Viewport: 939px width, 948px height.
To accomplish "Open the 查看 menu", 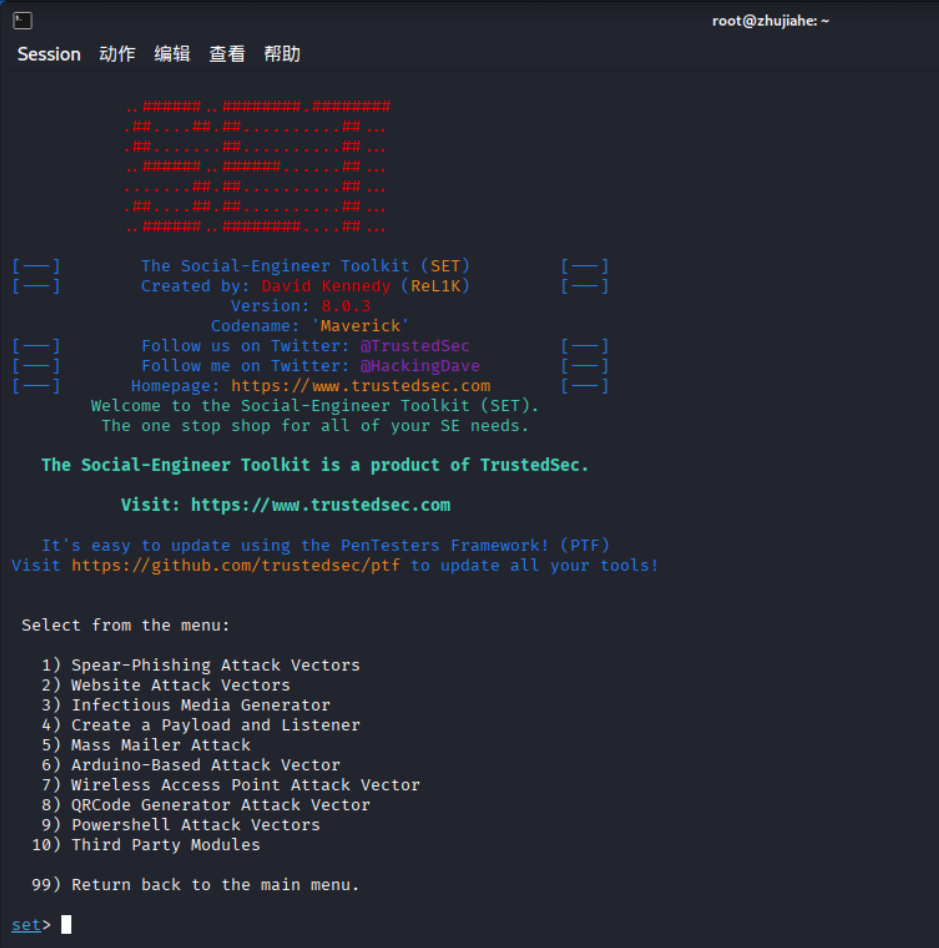I will tap(227, 54).
